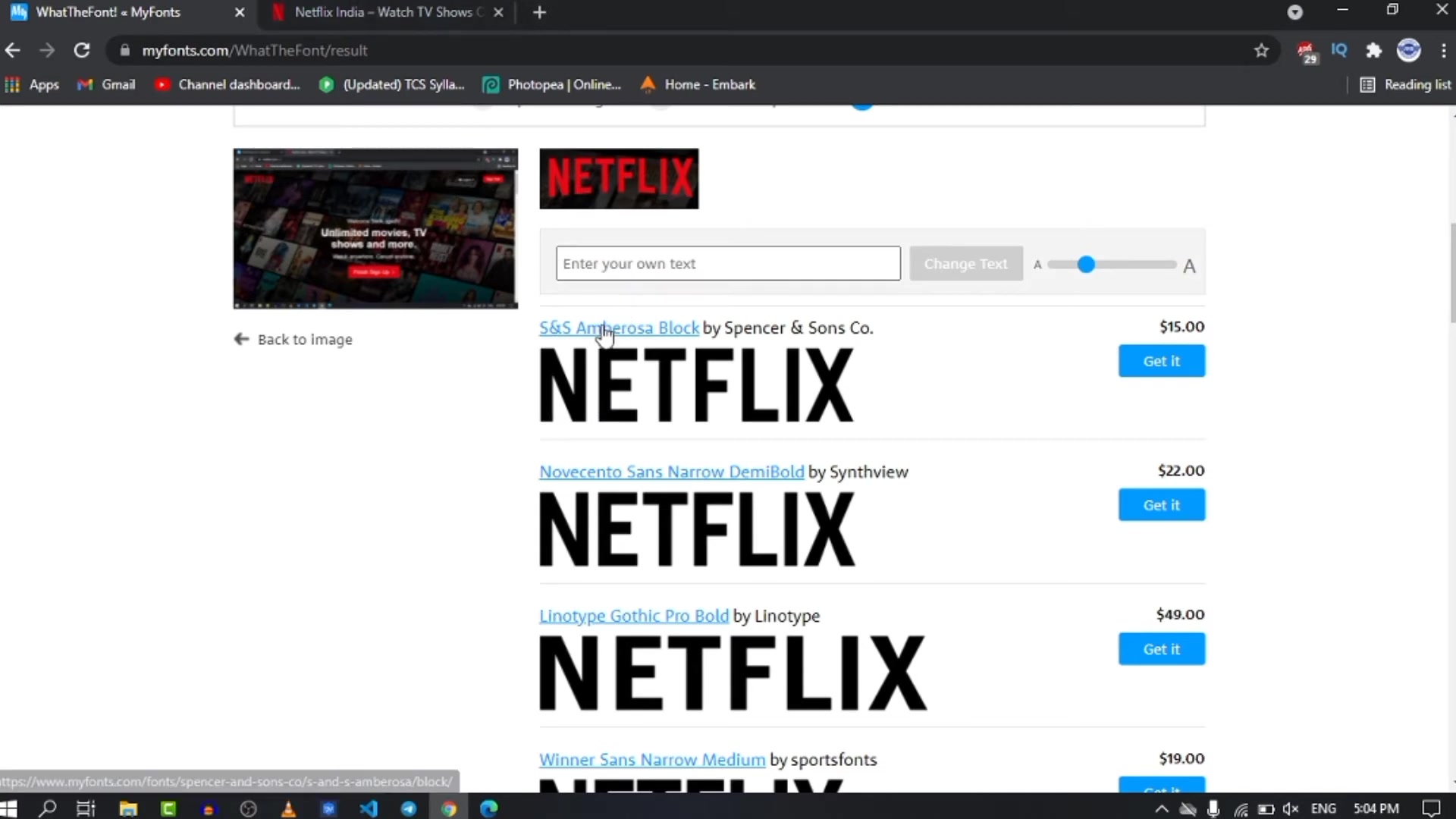Click the battery status tray icon
The height and width of the screenshot is (819, 1456).
(x=1266, y=809)
